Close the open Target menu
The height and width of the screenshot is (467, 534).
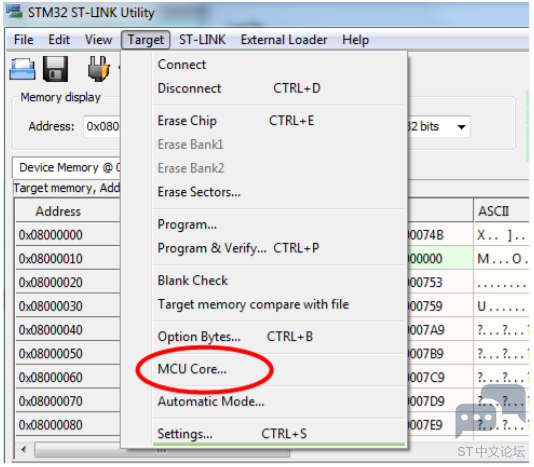(x=145, y=40)
